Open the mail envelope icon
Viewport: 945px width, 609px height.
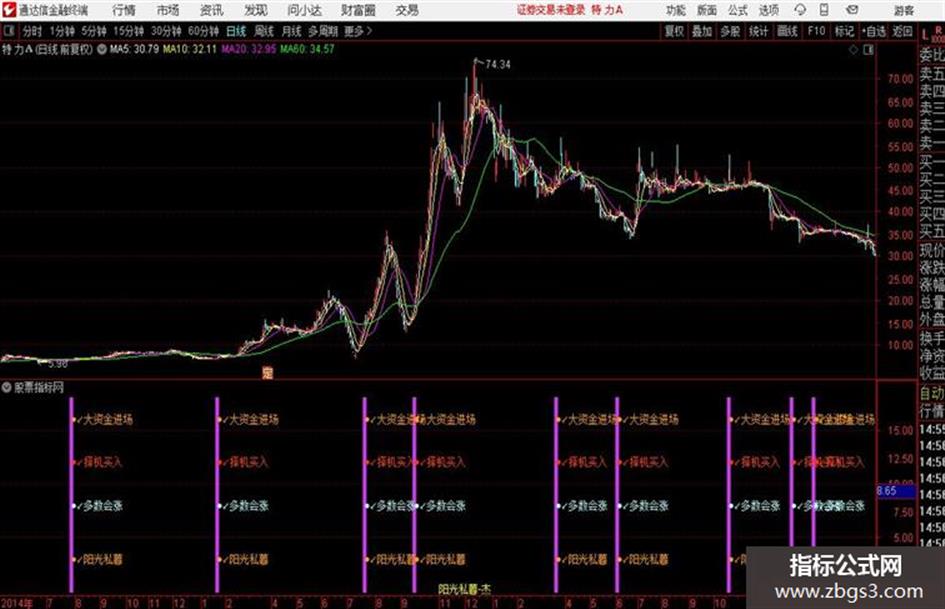coord(852,10)
